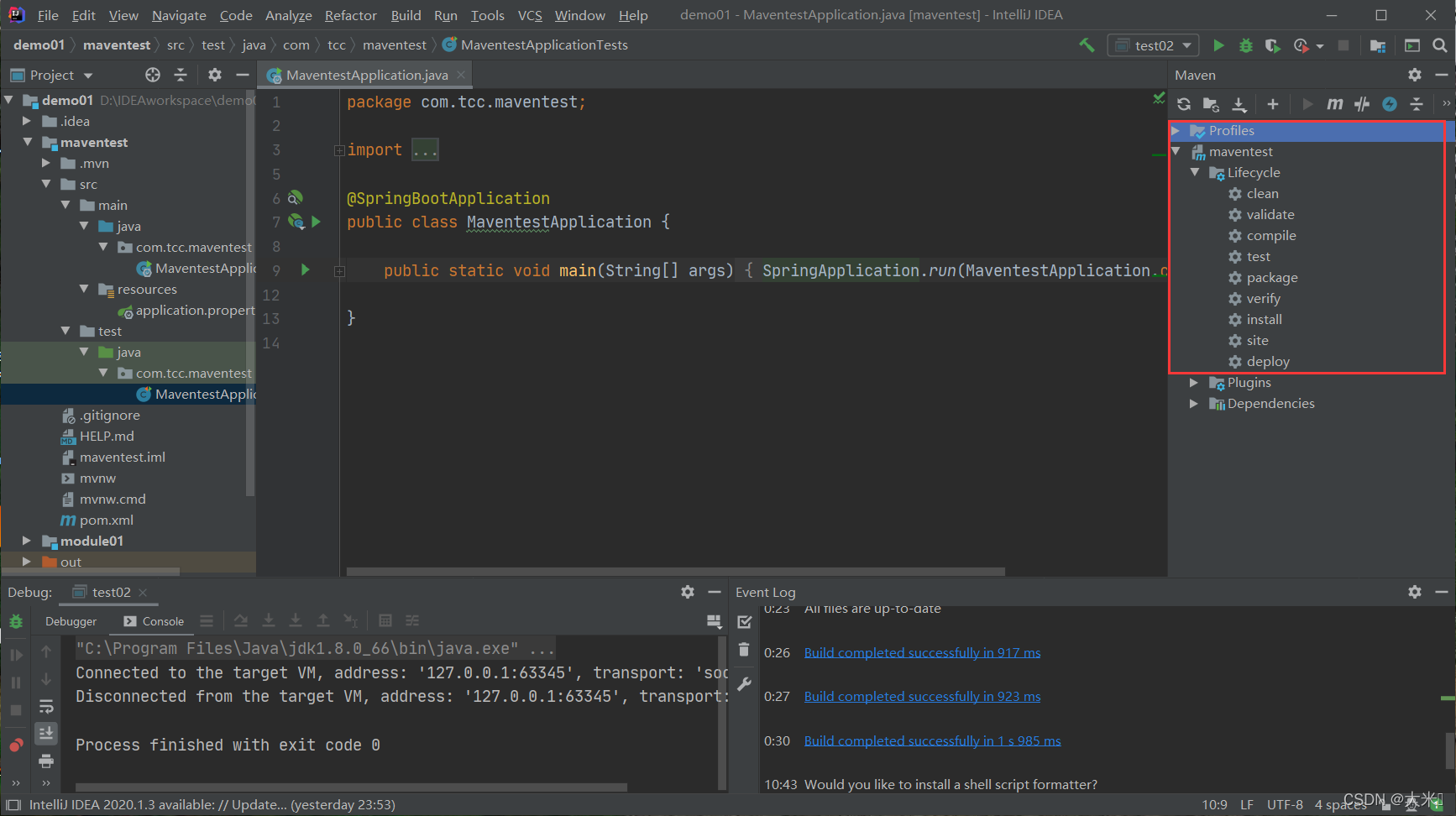Toggle Maven offline mode
This screenshot has width=1456, height=816.
[x=1362, y=104]
